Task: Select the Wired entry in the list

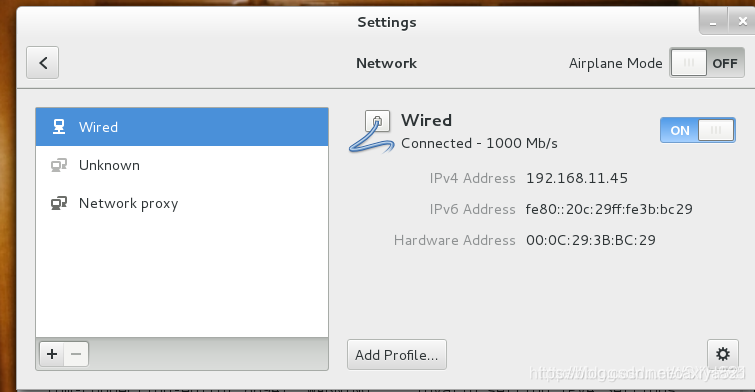Action: click(x=182, y=127)
